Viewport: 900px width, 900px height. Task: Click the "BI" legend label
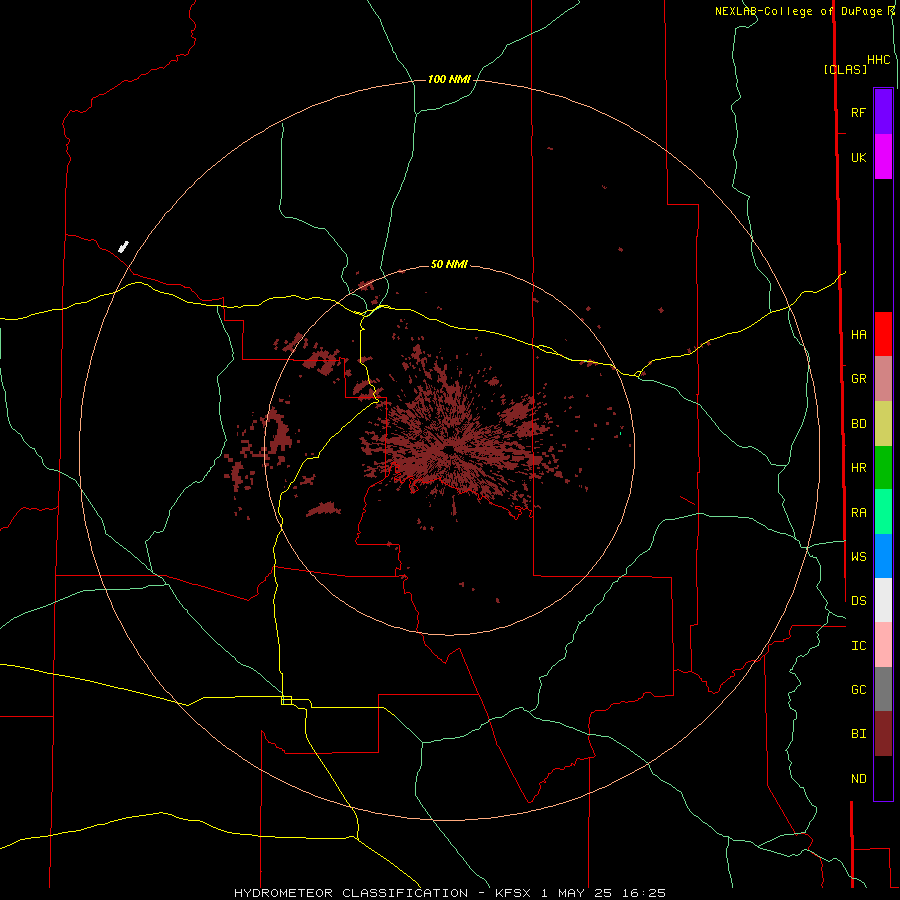859,734
